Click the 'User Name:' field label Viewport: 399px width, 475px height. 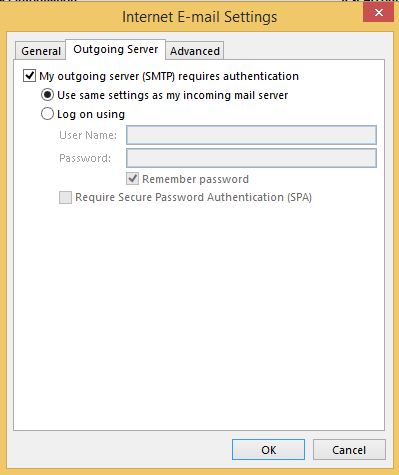coord(88,135)
